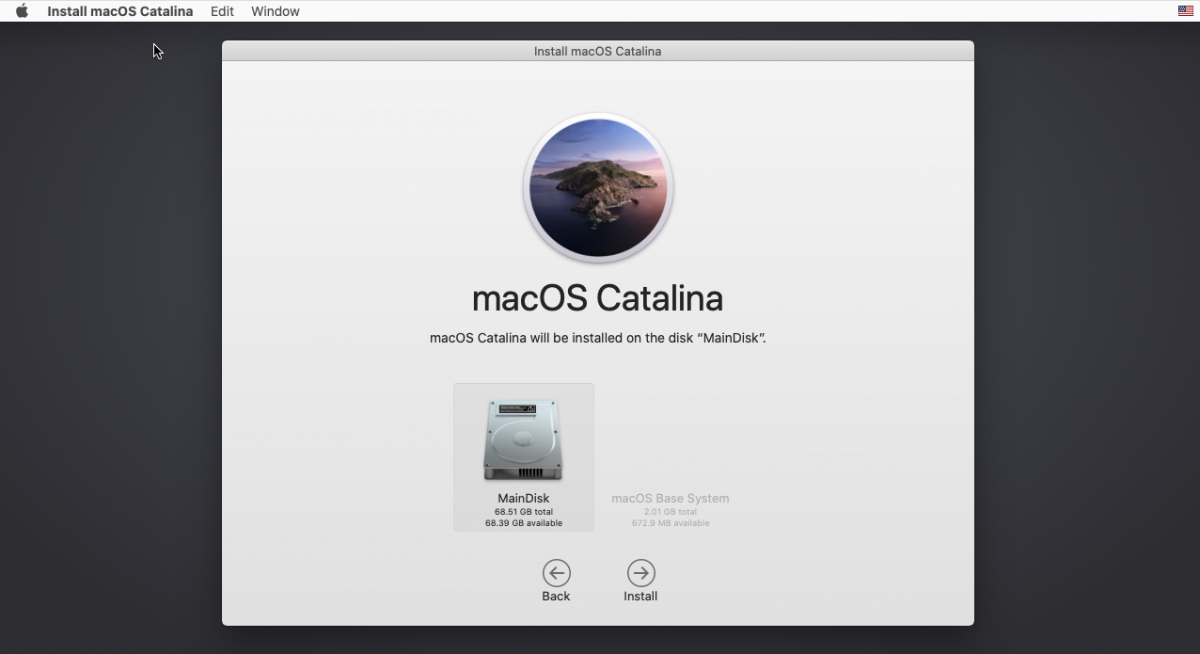Click the MainDisk name label
The image size is (1200, 654).
[523, 498]
